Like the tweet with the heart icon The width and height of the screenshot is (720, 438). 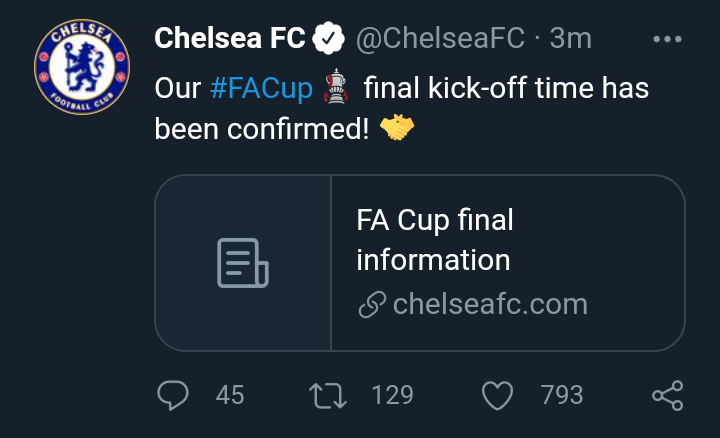pos(497,395)
